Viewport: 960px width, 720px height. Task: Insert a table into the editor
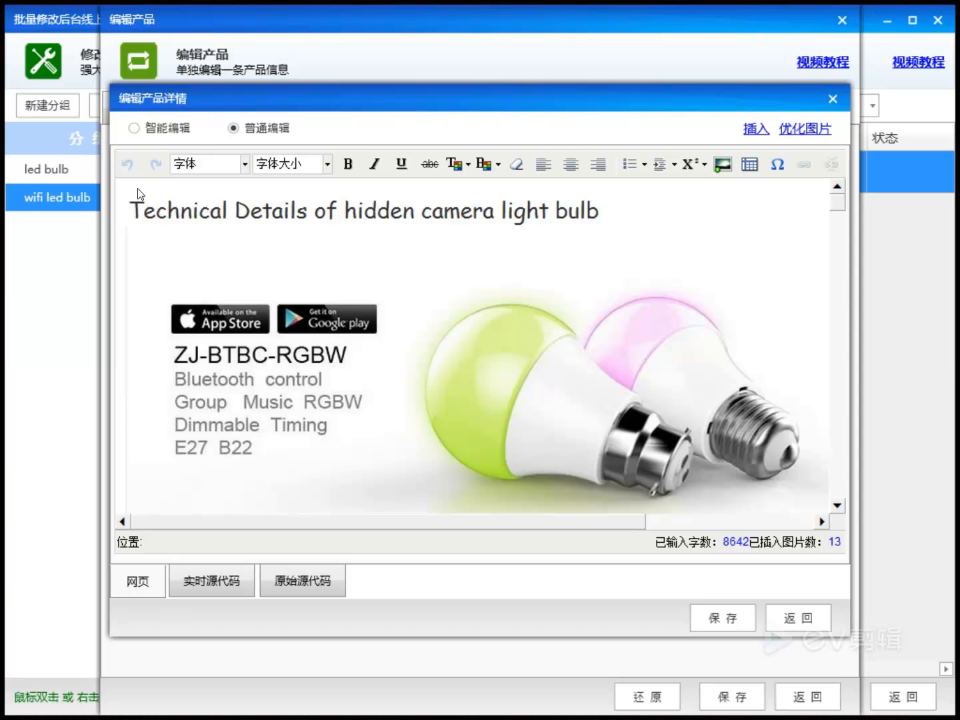pyautogui.click(x=749, y=164)
